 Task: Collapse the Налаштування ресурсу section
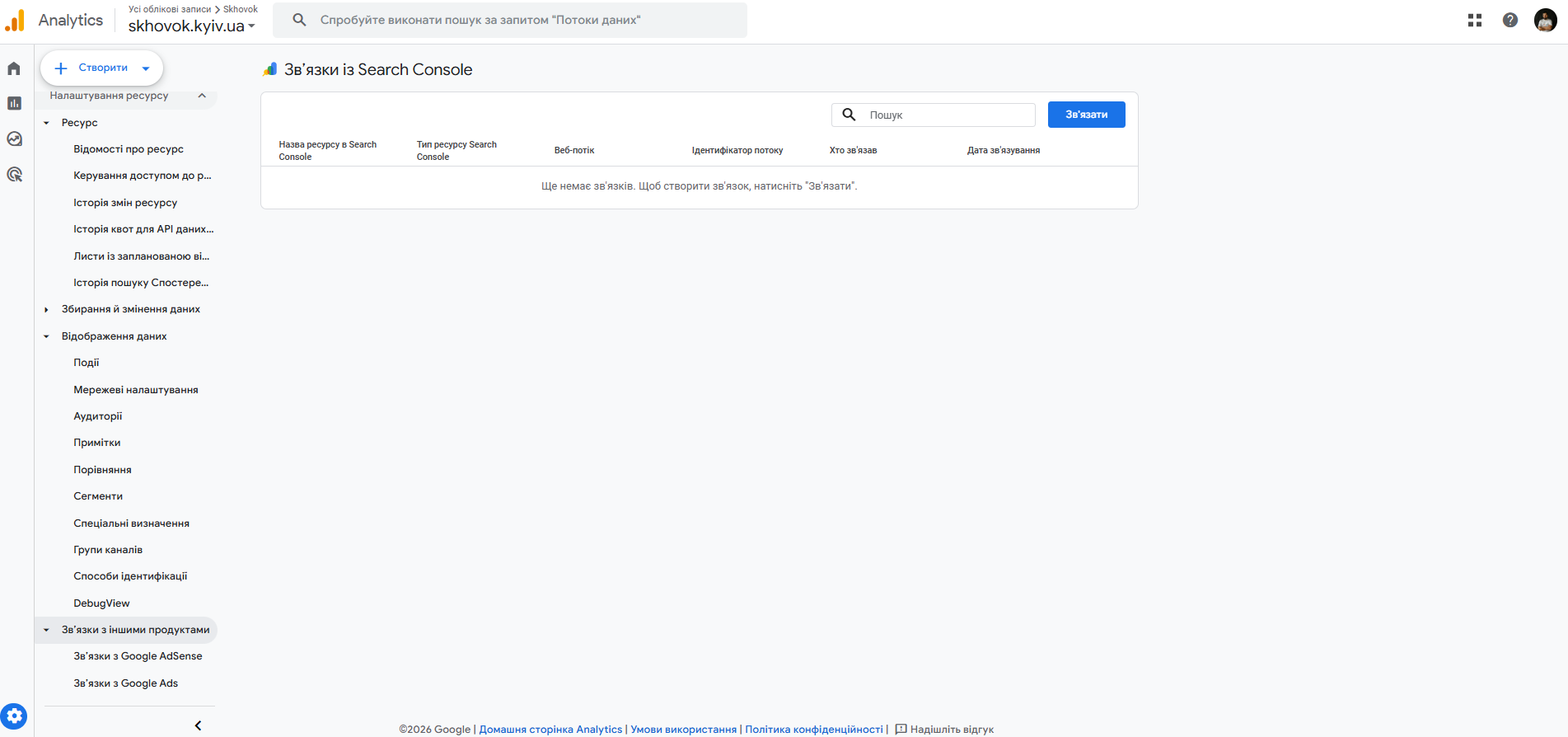(202, 96)
